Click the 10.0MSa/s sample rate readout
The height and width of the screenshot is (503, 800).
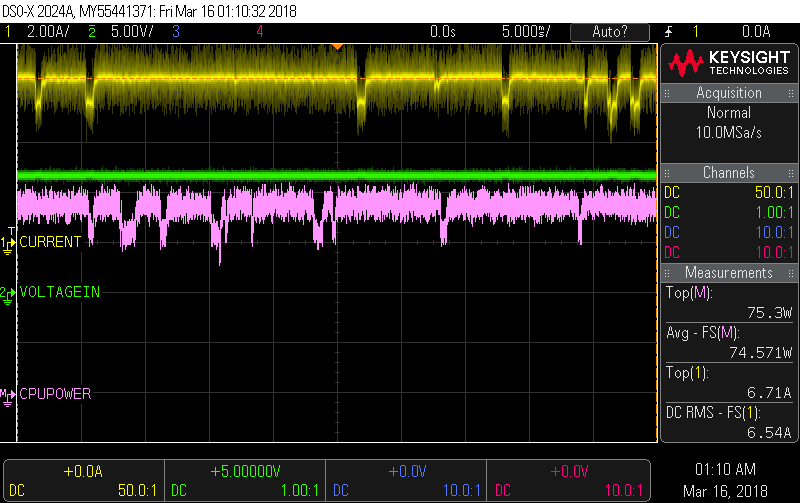(729, 133)
